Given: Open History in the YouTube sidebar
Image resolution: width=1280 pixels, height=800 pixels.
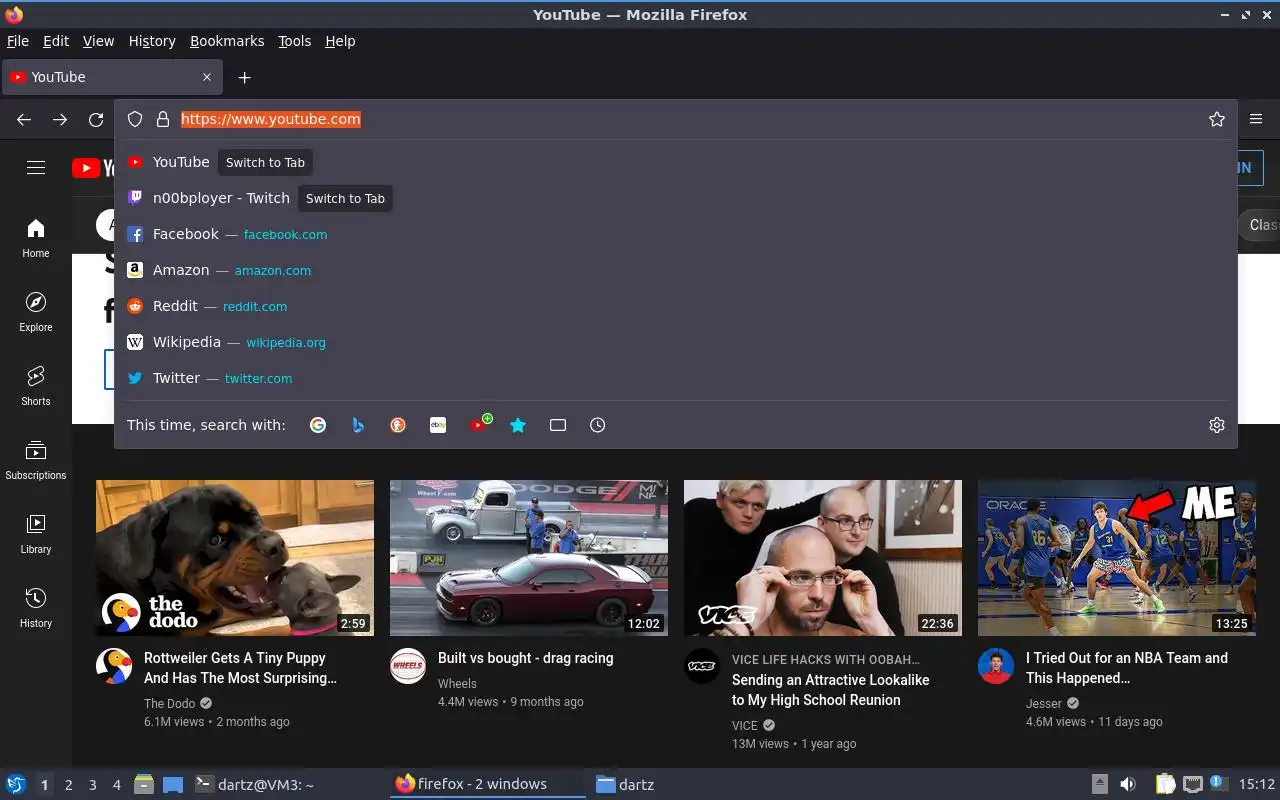Looking at the screenshot, I should pos(36,608).
